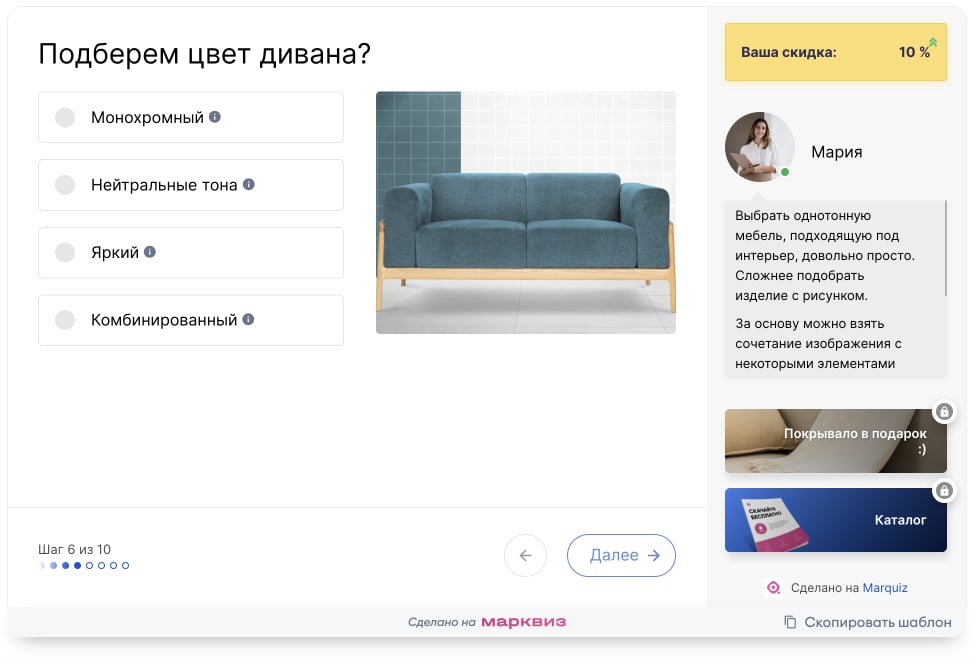Click the copy template icon
The image size is (977, 665).
pyautogui.click(x=790, y=622)
